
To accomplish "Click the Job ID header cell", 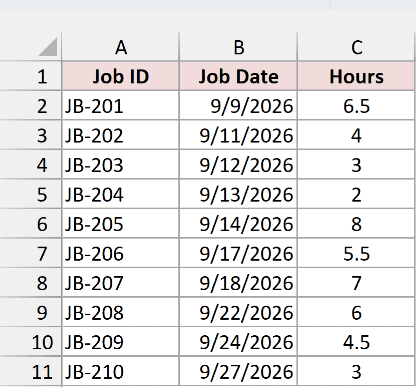I will click(x=121, y=76).
